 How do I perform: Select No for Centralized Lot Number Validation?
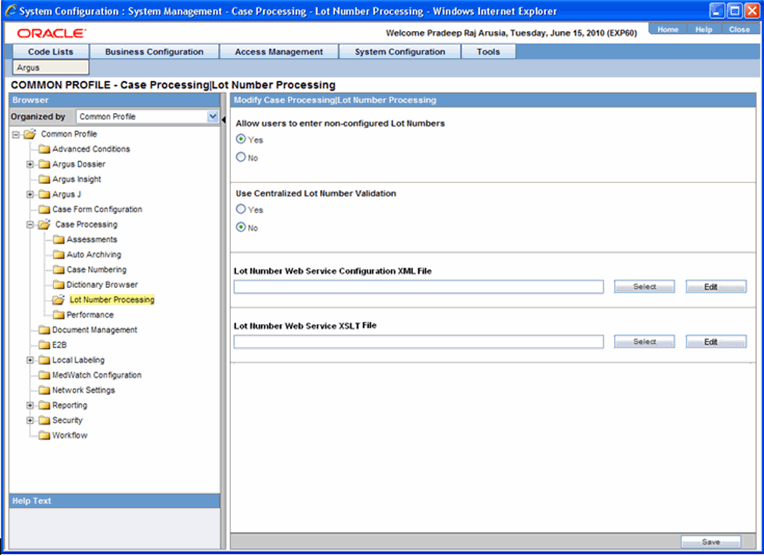[x=241, y=228]
